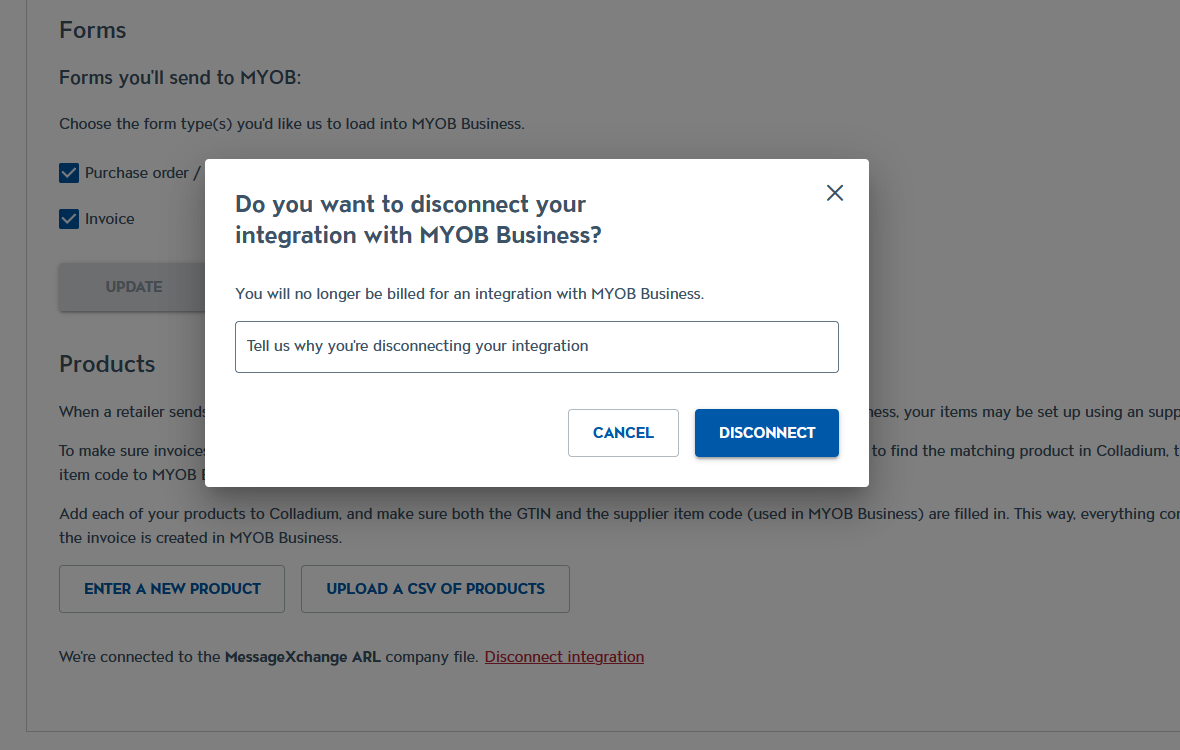Choose Upload a CSV of Products
The width and height of the screenshot is (1180, 750).
[x=435, y=589]
